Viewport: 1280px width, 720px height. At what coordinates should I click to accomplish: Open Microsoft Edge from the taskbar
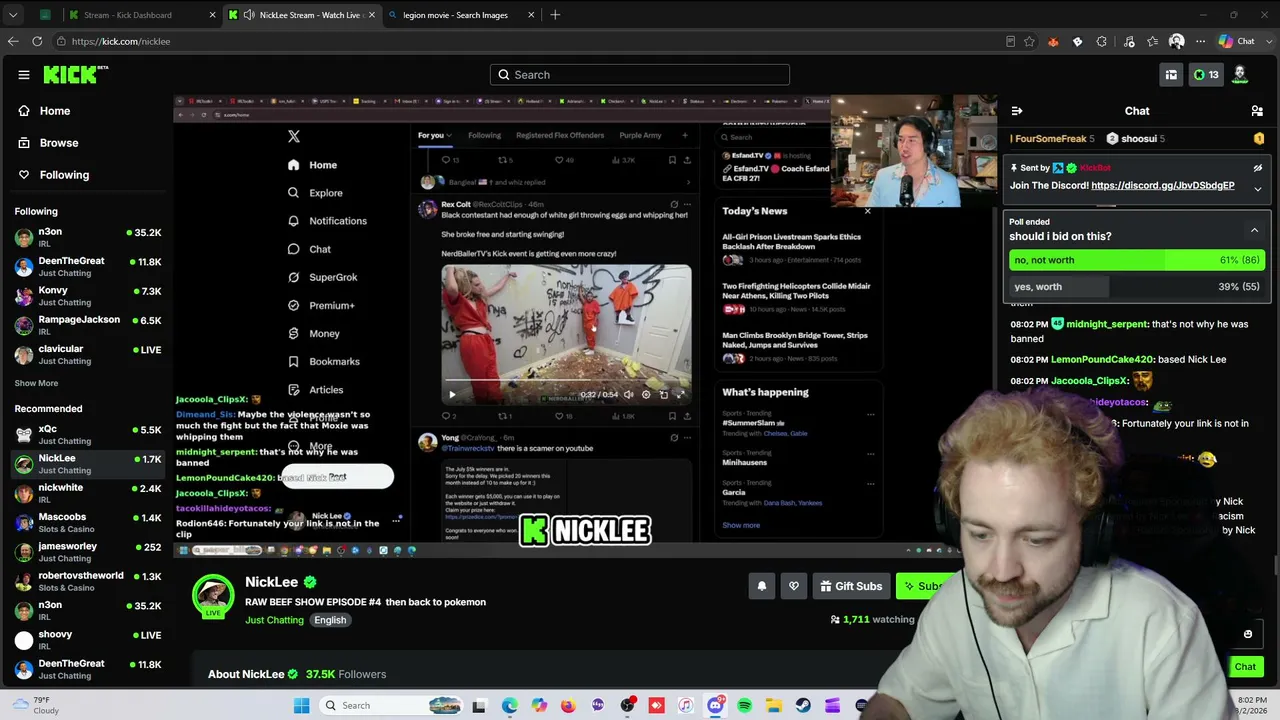pyautogui.click(x=509, y=706)
